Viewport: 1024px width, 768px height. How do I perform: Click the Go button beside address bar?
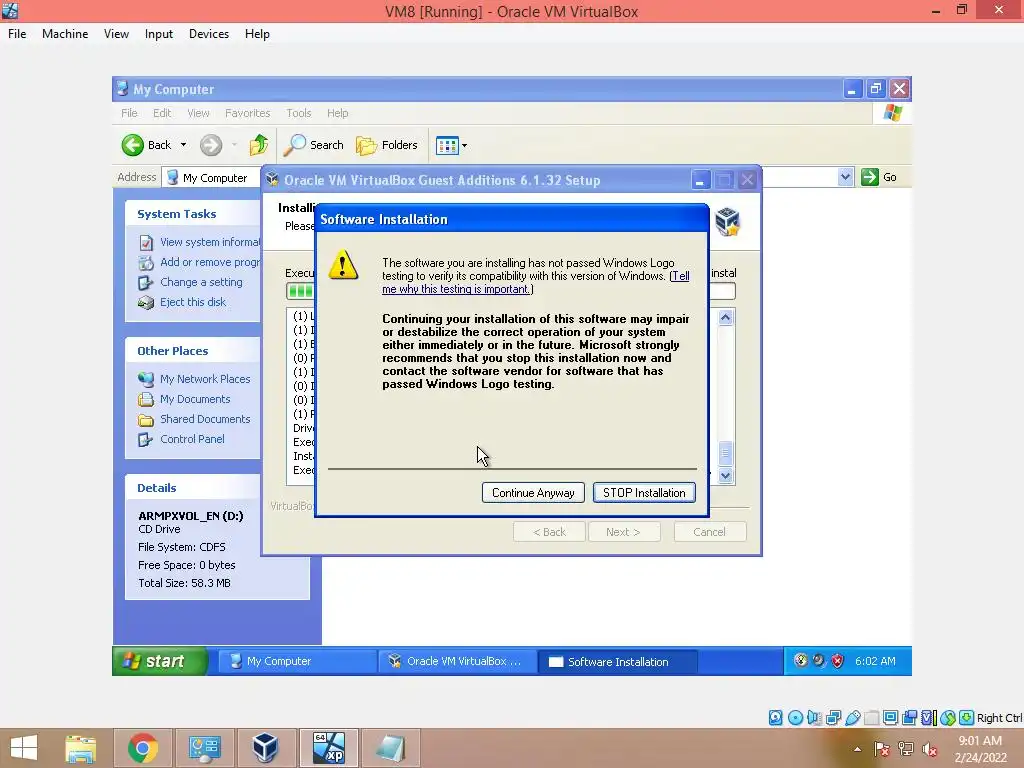[x=879, y=177]
